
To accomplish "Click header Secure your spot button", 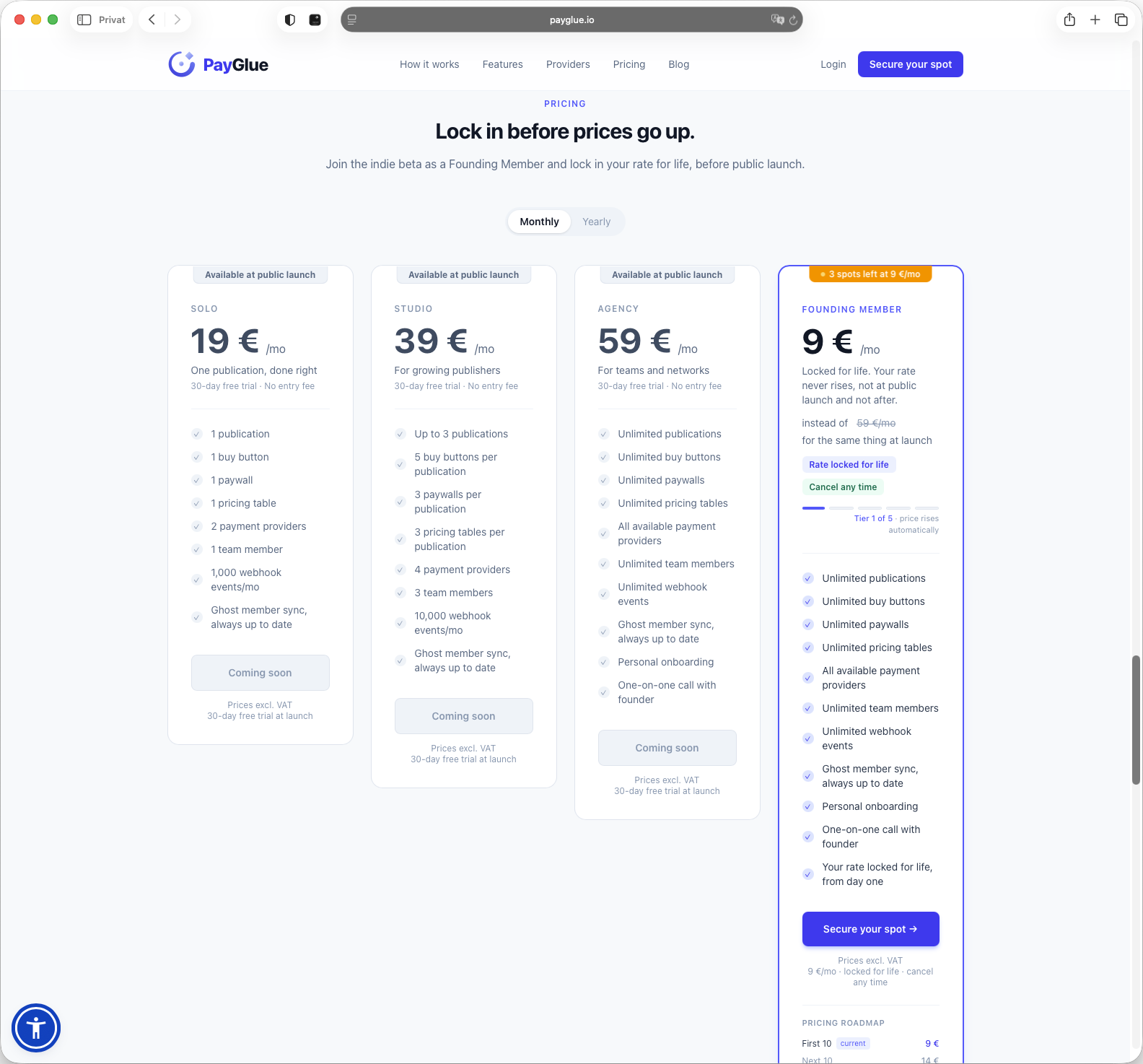I will (911, 64).
